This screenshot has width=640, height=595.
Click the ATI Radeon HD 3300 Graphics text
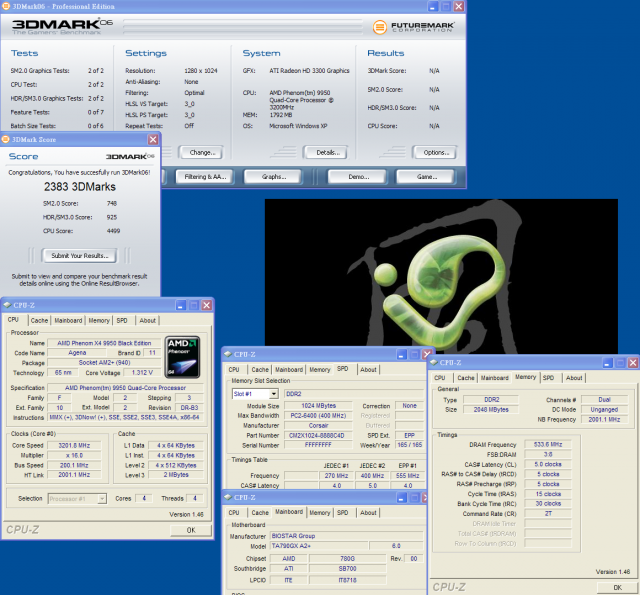pyautogui.click(x=309, y=71)
